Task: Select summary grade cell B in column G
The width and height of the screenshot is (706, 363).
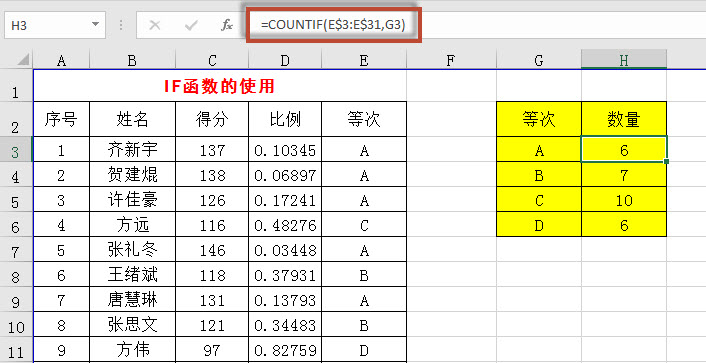Action: (539, 174)
